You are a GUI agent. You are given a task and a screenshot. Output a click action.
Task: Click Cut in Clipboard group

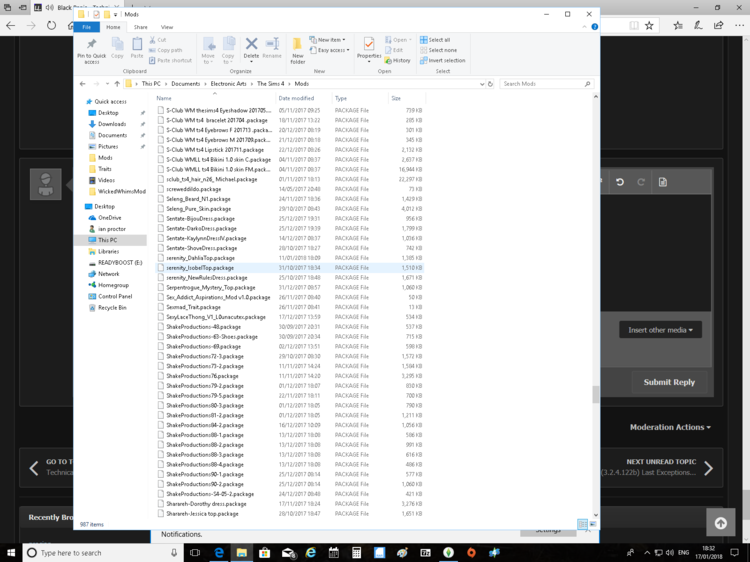158,40
